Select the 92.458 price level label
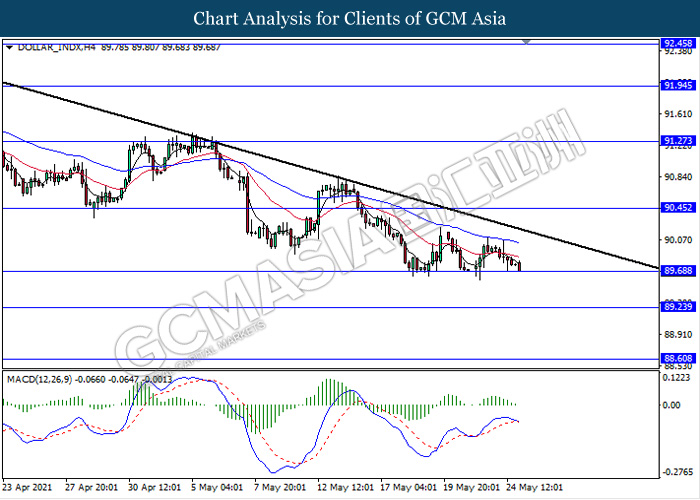This screenshot has height=500, width=700. point(678,43)
